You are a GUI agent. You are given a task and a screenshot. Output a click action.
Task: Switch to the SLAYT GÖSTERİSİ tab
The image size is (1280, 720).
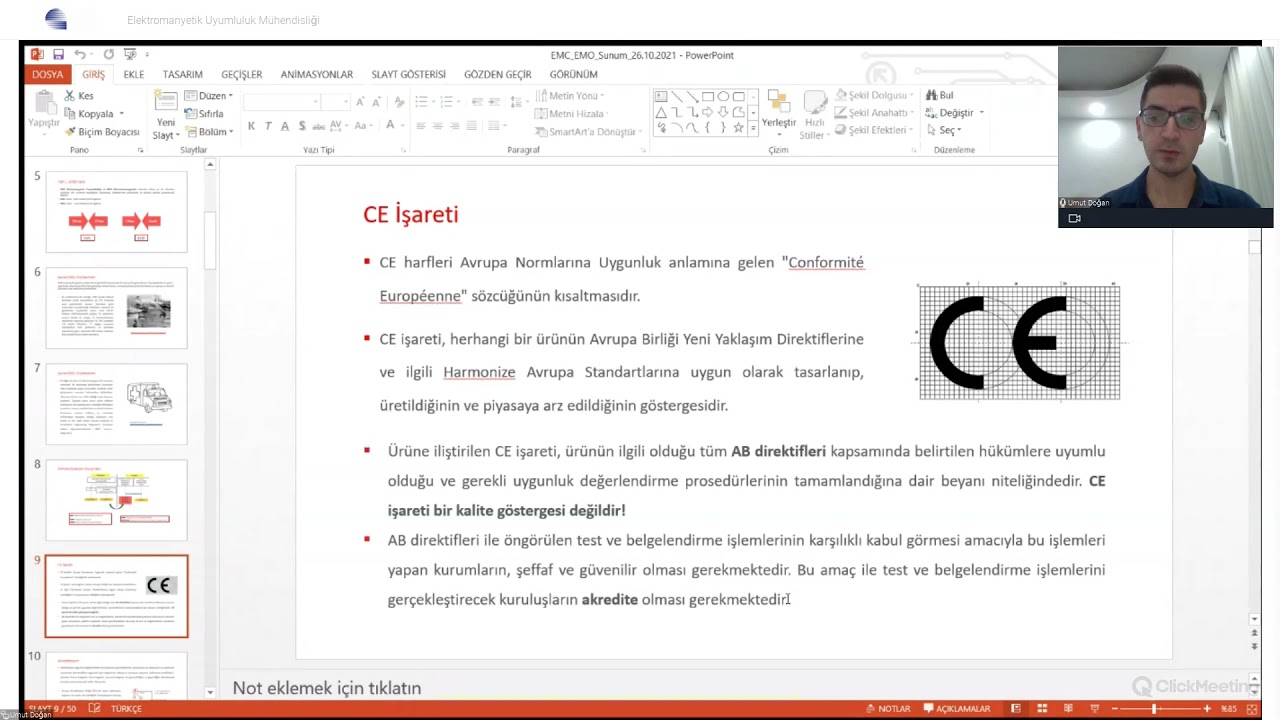[x=409, y=74]
